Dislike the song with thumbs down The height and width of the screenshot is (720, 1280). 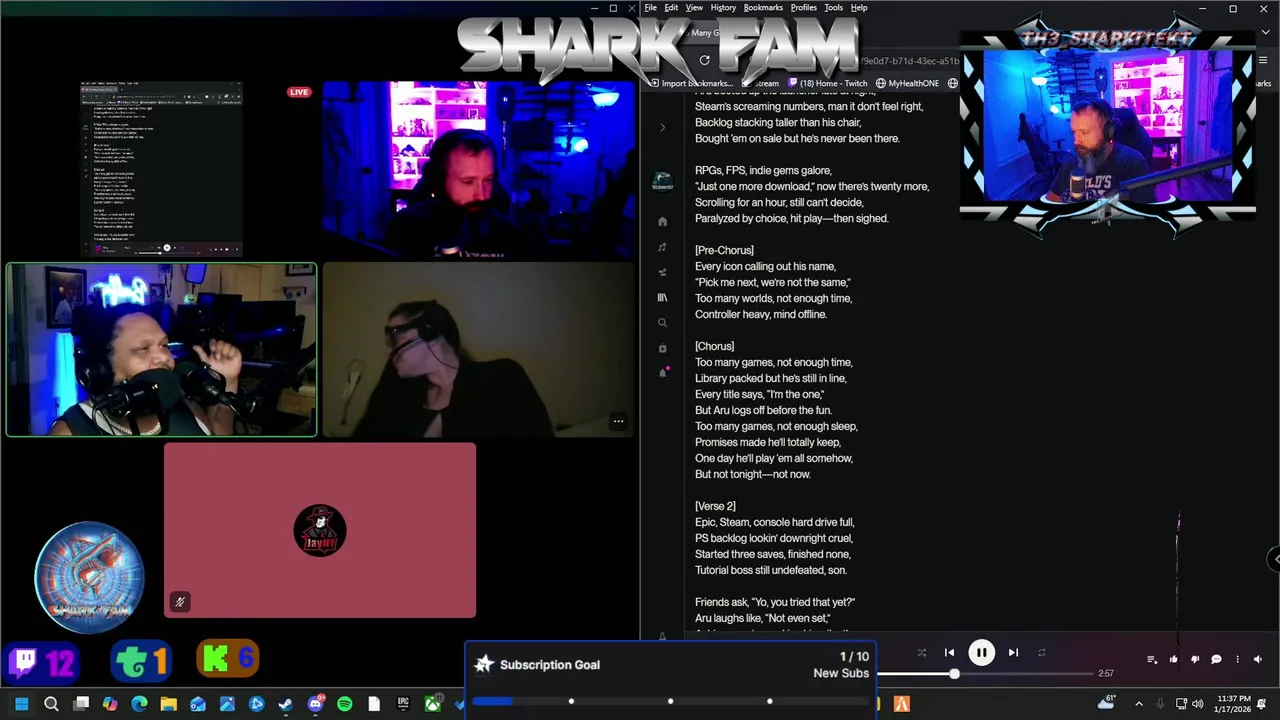pos(1195,659)
